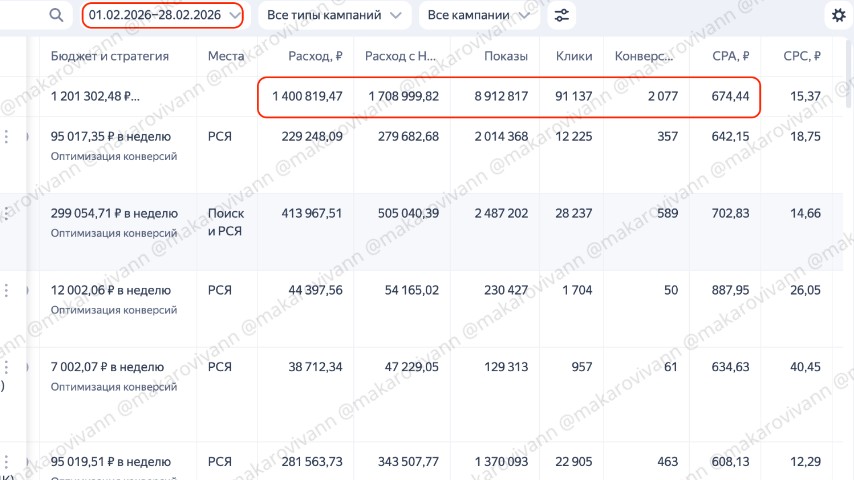Viewport: 854px width, 480px height.
Task: Click the Бюджет и стратегия column header
Action: click(x=110, y=57)
